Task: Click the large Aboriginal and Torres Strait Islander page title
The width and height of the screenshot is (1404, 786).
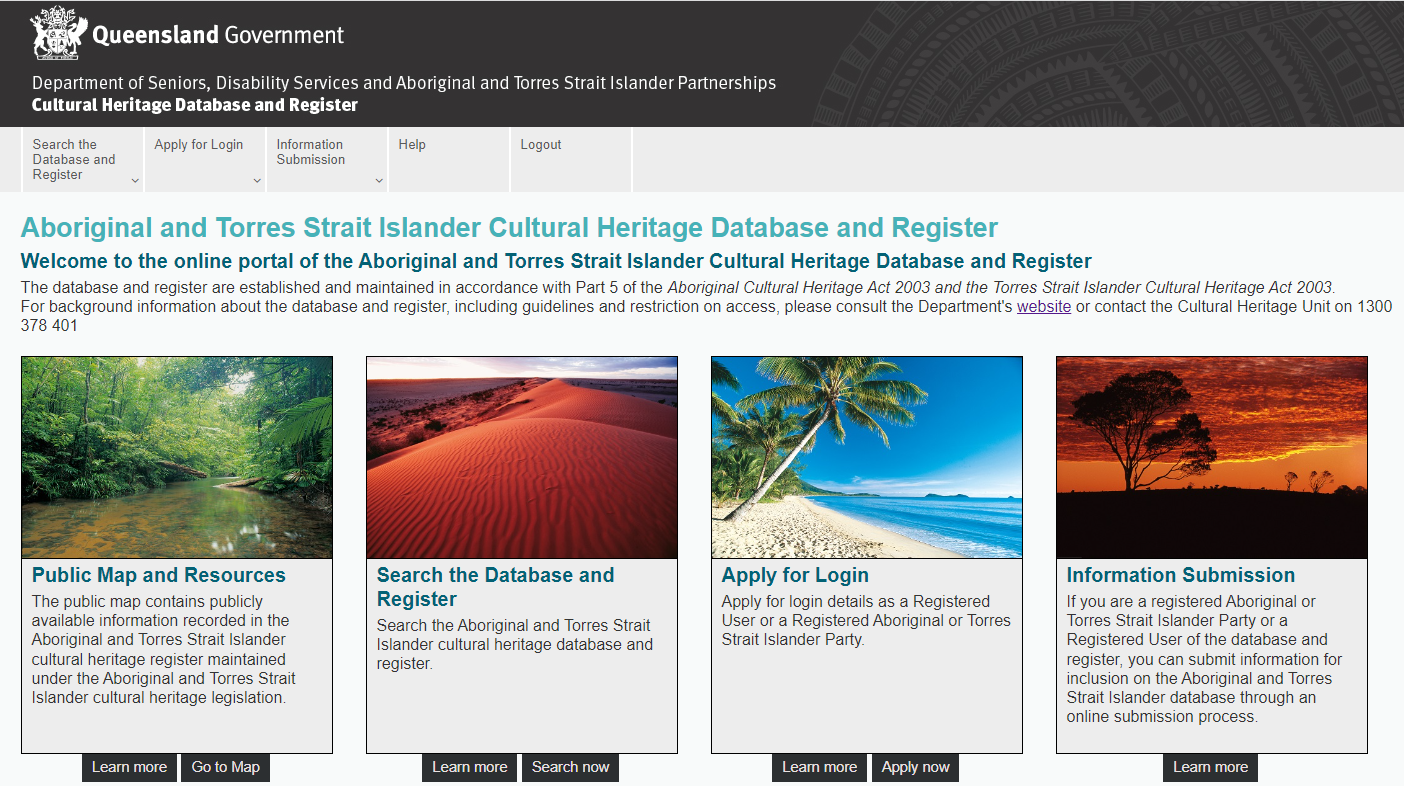Action: [510, 228]
